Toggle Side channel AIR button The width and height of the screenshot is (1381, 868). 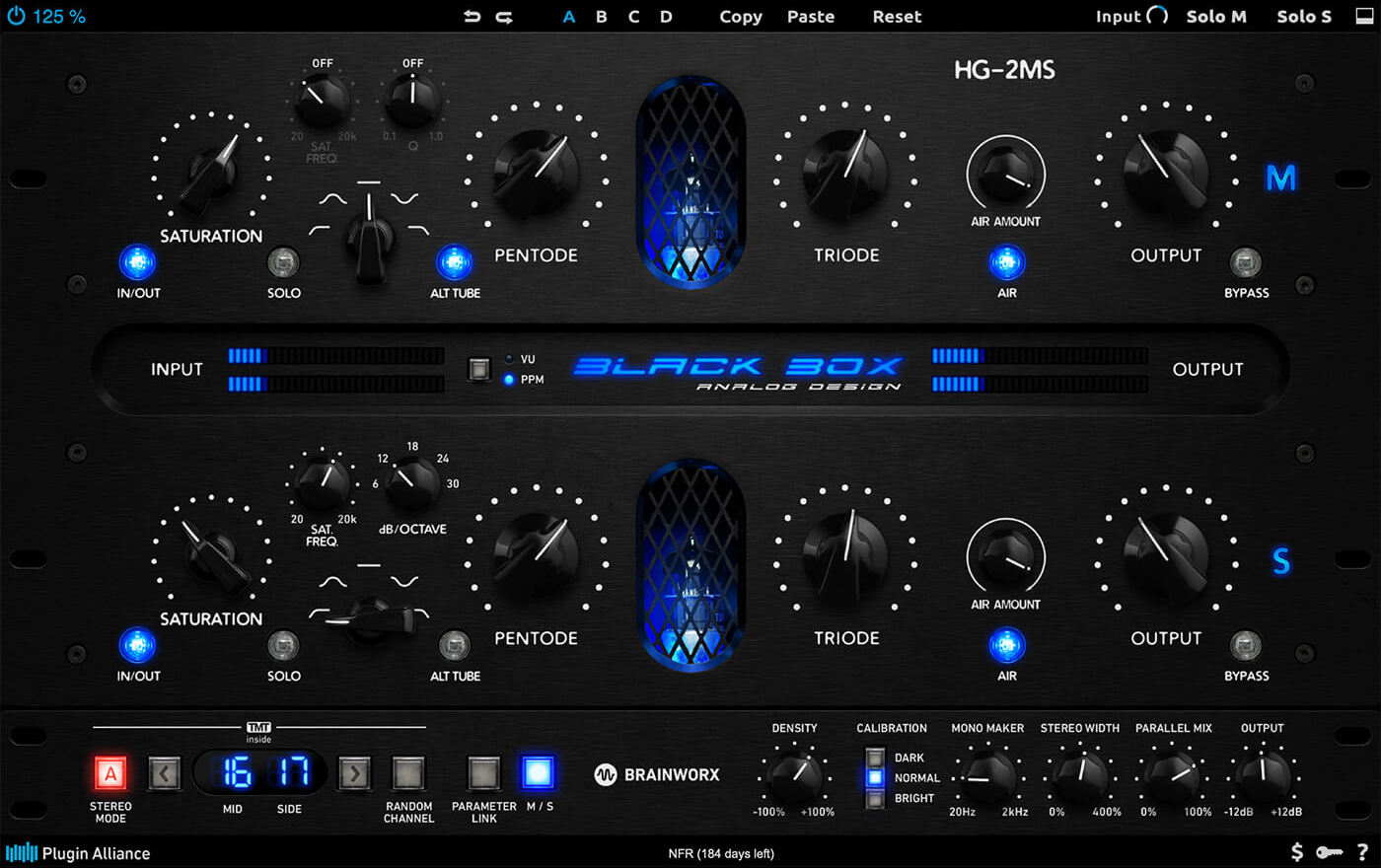tap(1006, 645)
